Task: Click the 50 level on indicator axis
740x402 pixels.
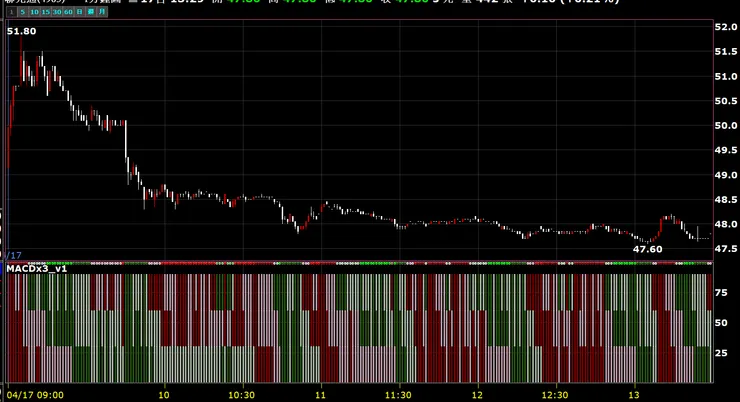Action: (x=721, y=323)
